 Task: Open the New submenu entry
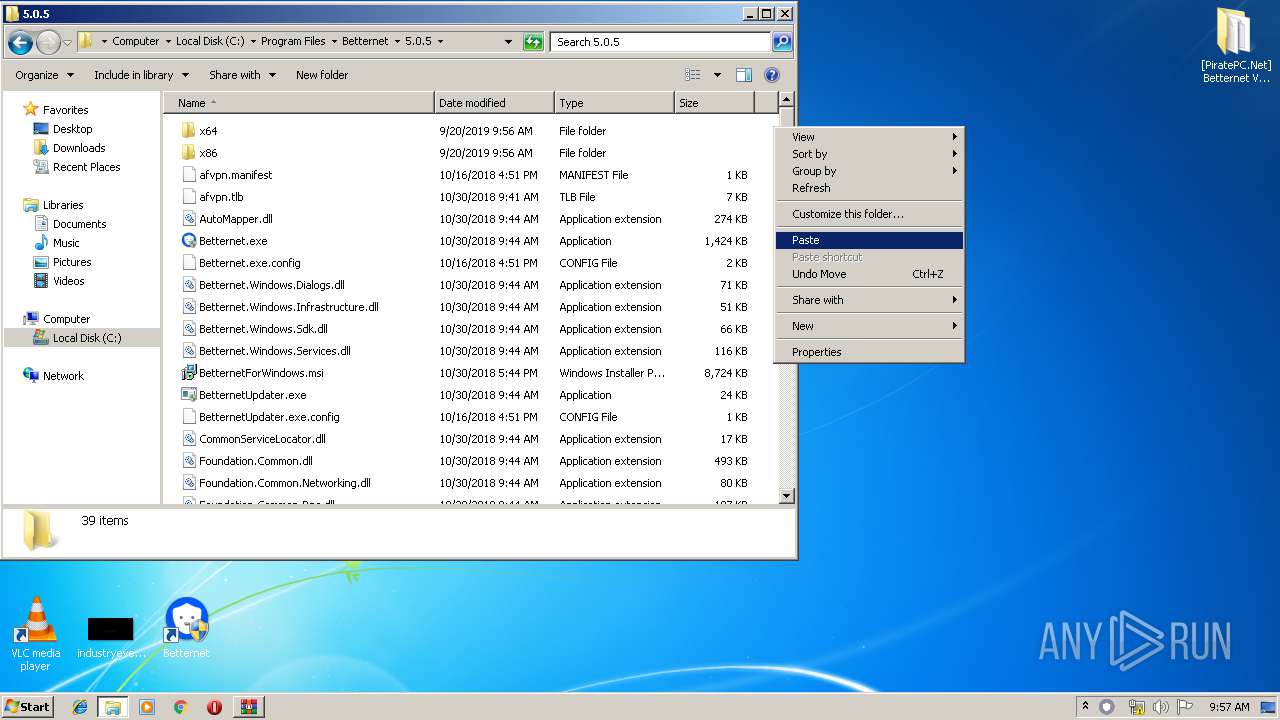tap(869, 326)
